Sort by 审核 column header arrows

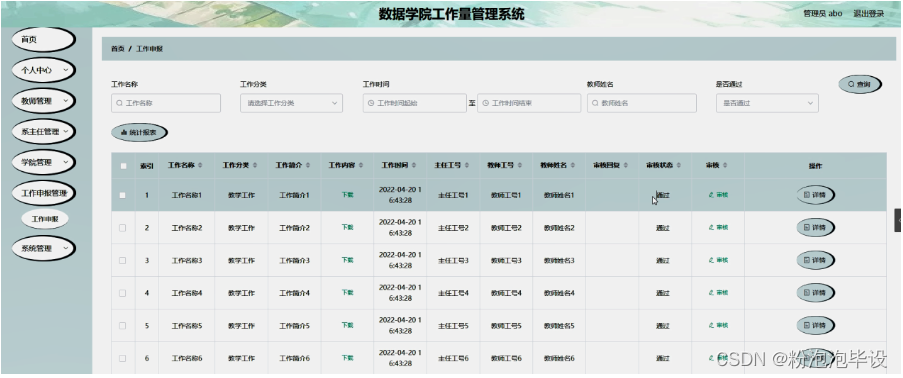tap(724, 165)
